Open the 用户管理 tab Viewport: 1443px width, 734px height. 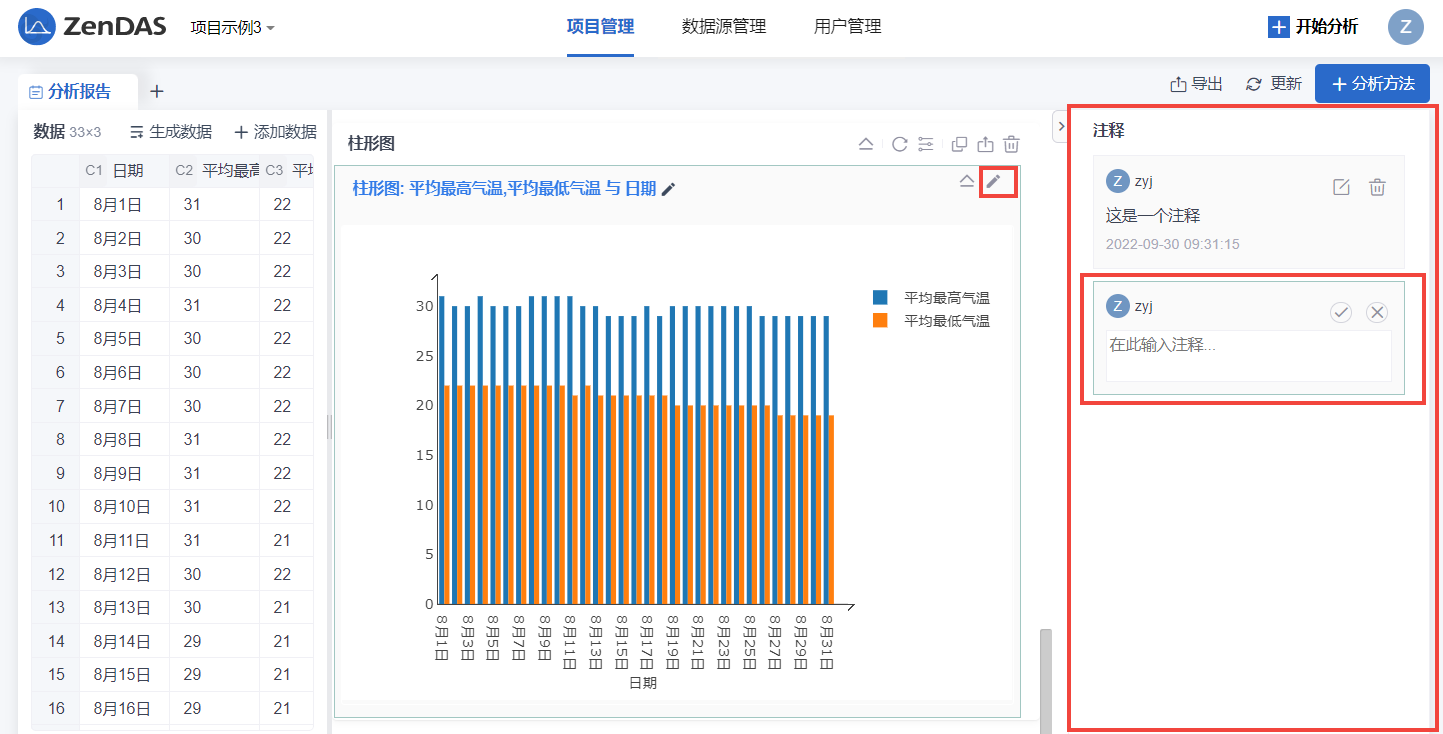(848, 27)
